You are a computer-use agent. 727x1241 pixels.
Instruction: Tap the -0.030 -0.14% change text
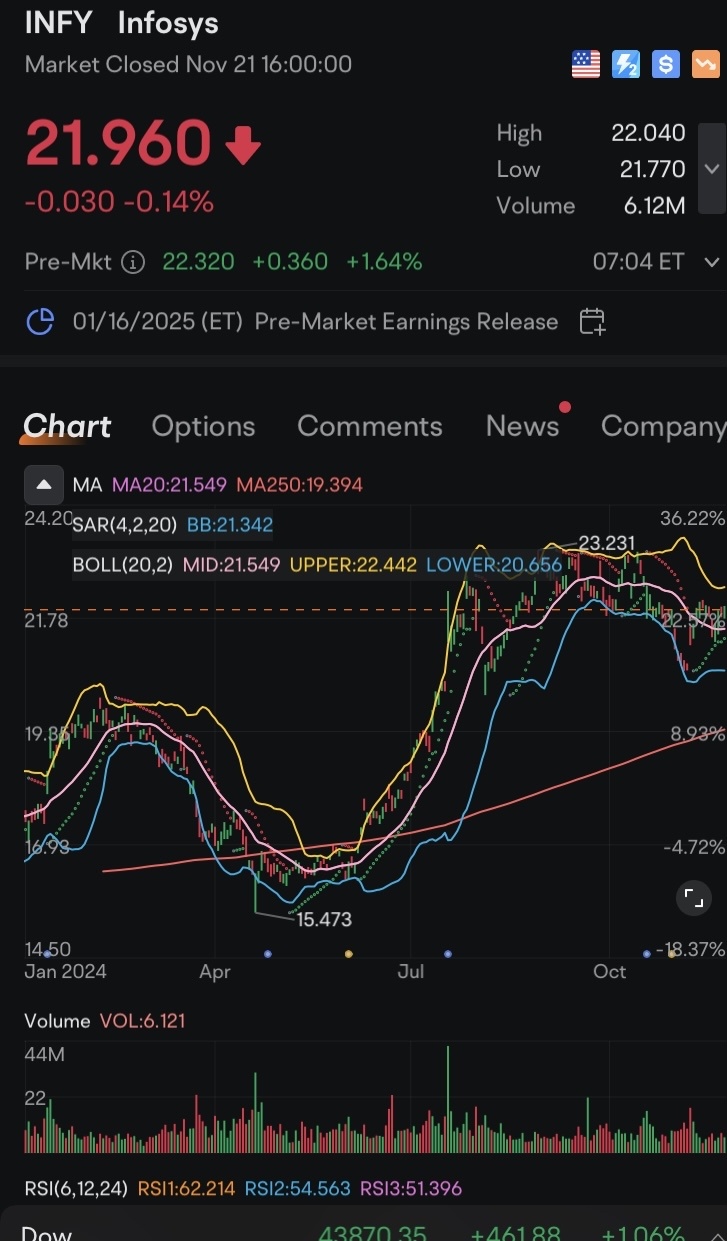(119, 203)
